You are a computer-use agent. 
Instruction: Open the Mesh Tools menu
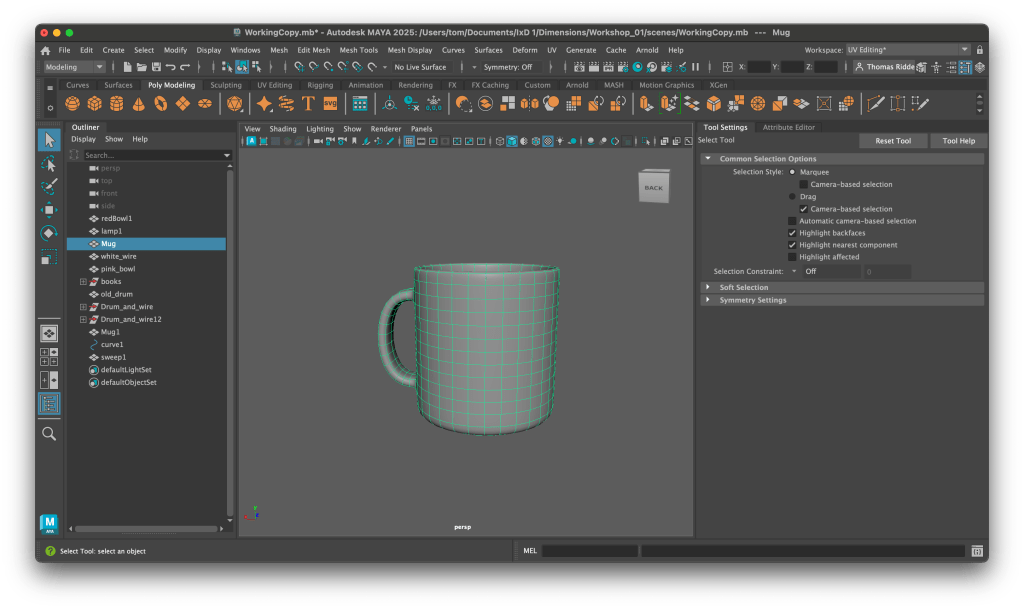(x=358, y=50)
